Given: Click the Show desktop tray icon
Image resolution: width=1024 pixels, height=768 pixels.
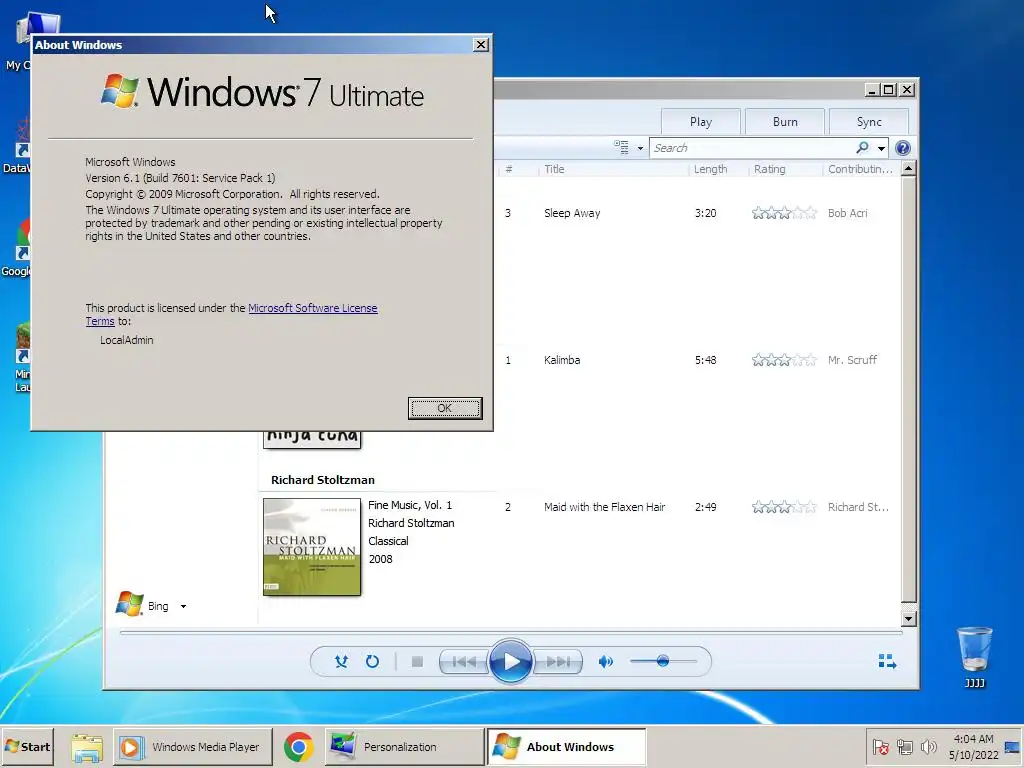Looking at the screenshot, I should coord(1012,747).
